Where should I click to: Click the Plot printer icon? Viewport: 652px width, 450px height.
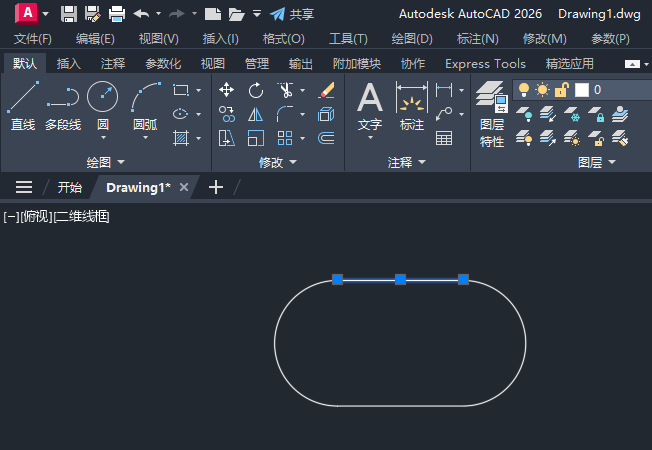coord(117,14)
